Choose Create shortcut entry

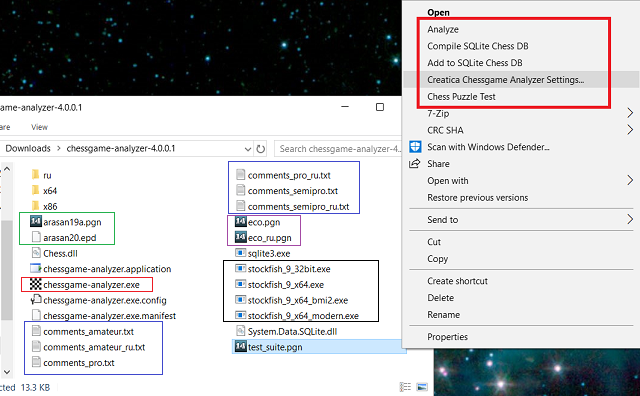[x=457, y=281]
